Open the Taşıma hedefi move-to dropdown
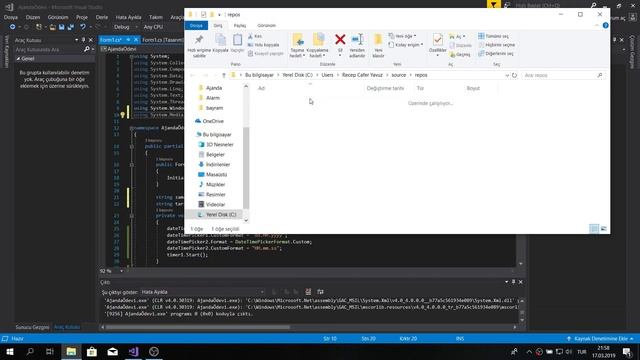 click(x=297, y=46)
